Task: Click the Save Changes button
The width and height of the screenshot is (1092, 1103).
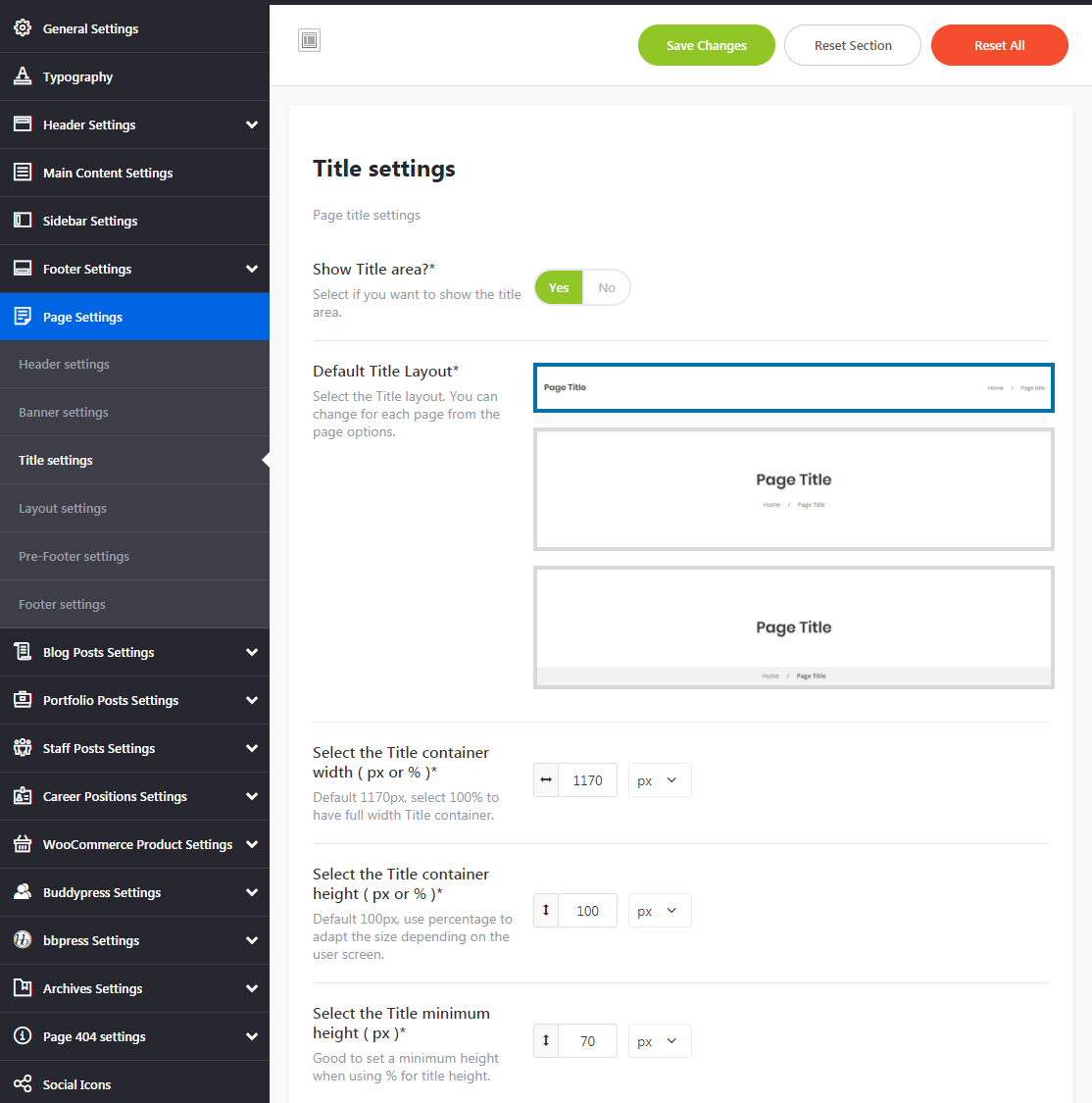Action: pyautogui.click(x=706, y=46)
